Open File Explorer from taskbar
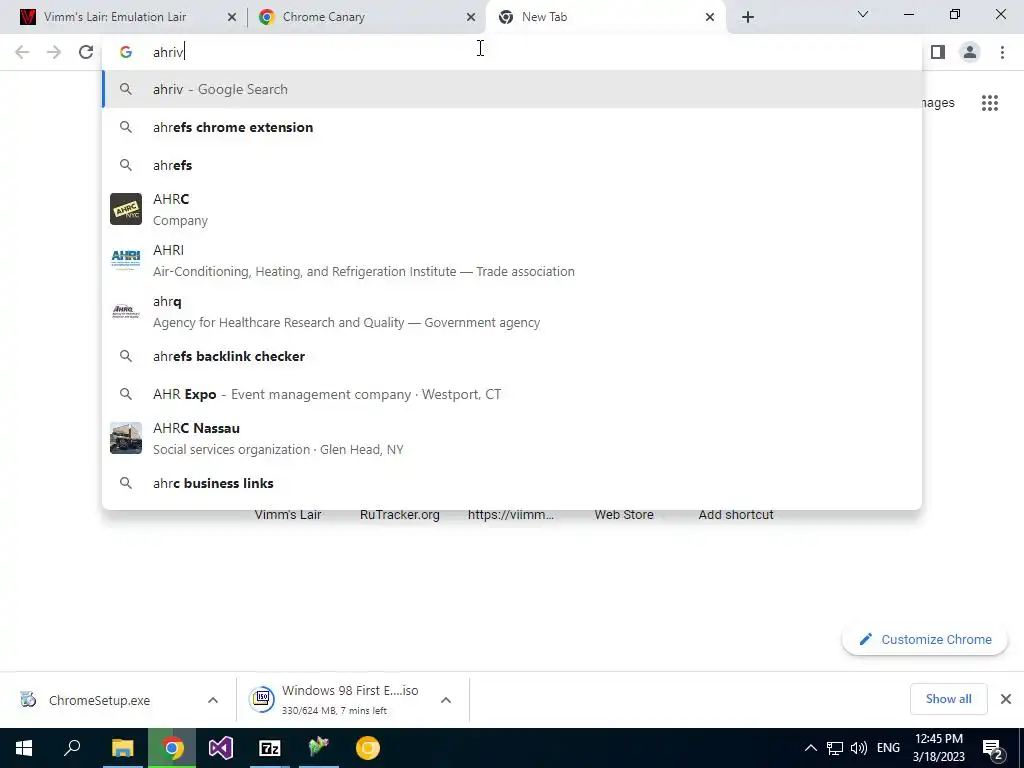The width and height of the screenshot is (1024, 768). [122, 748]
